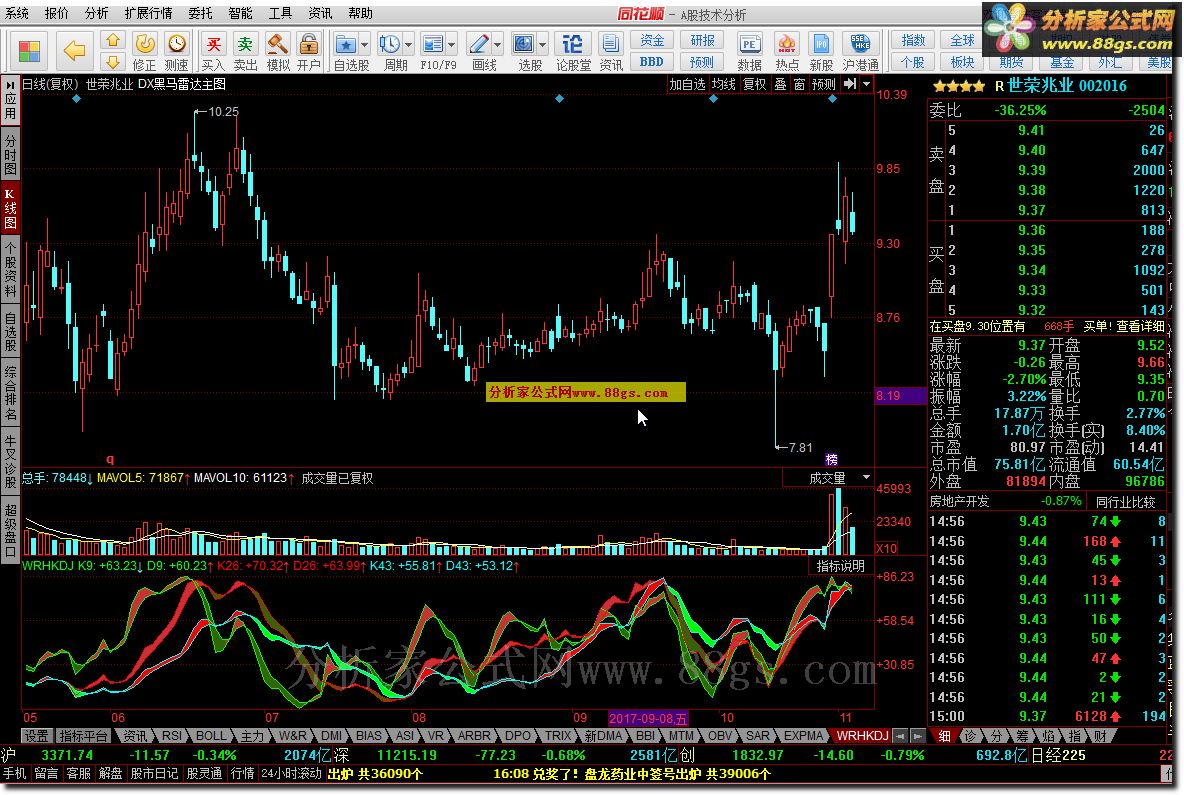The height and width of the screenshot is (795, 1184).
Task: Open the 成交量 indicator dropdown
Action: [x=866, y=477]
